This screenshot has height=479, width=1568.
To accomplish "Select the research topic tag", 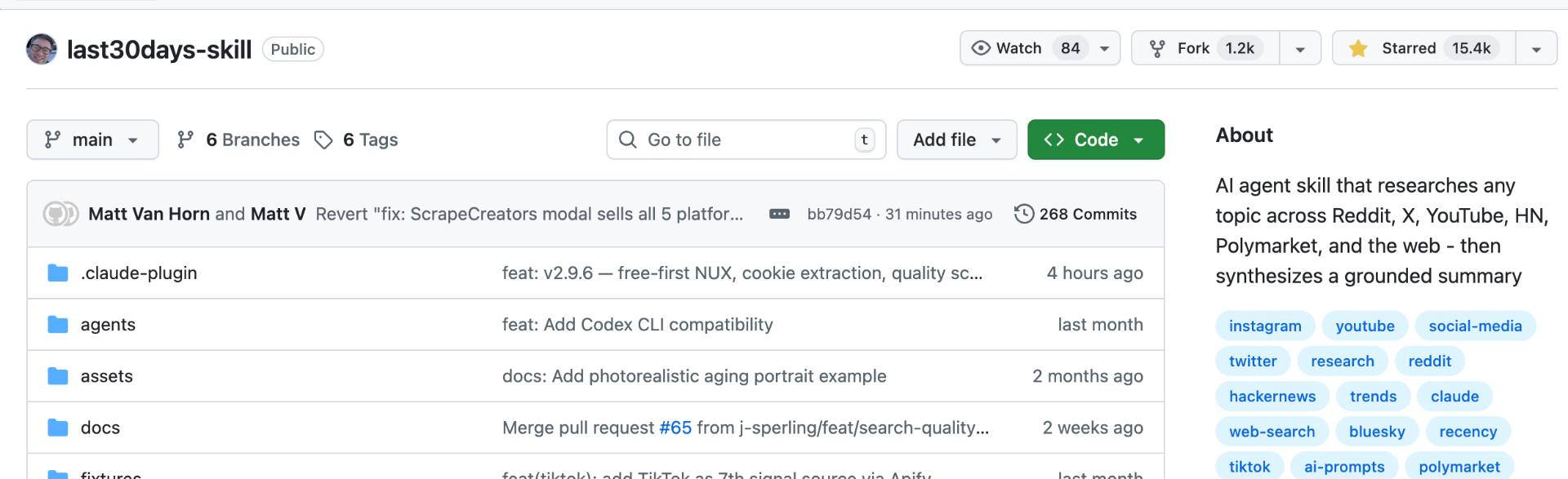I will pos(1342,361).
